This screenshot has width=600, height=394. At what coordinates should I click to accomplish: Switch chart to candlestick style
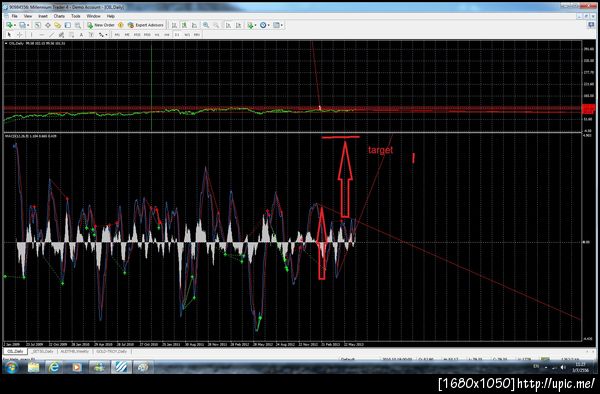pyautogui.click(x=184, y=25)
